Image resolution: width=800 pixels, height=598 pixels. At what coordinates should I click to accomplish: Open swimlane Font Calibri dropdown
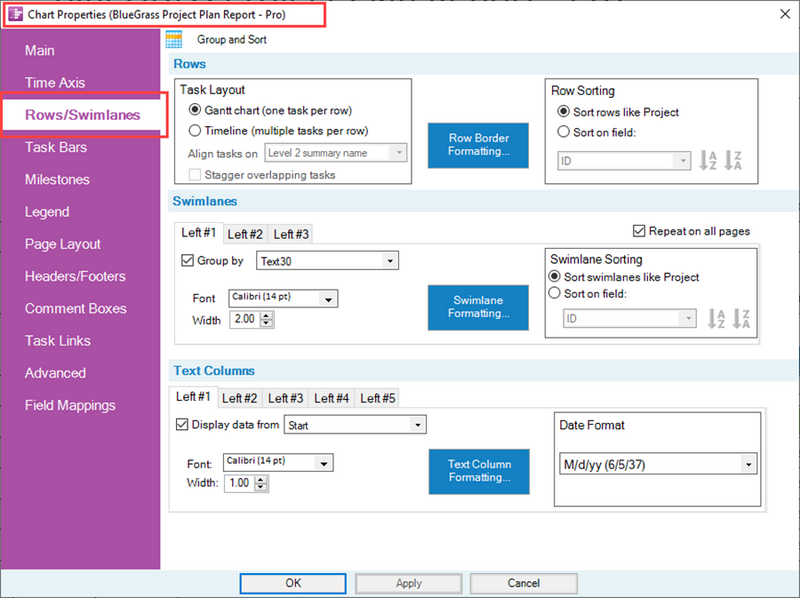point(283,298)
